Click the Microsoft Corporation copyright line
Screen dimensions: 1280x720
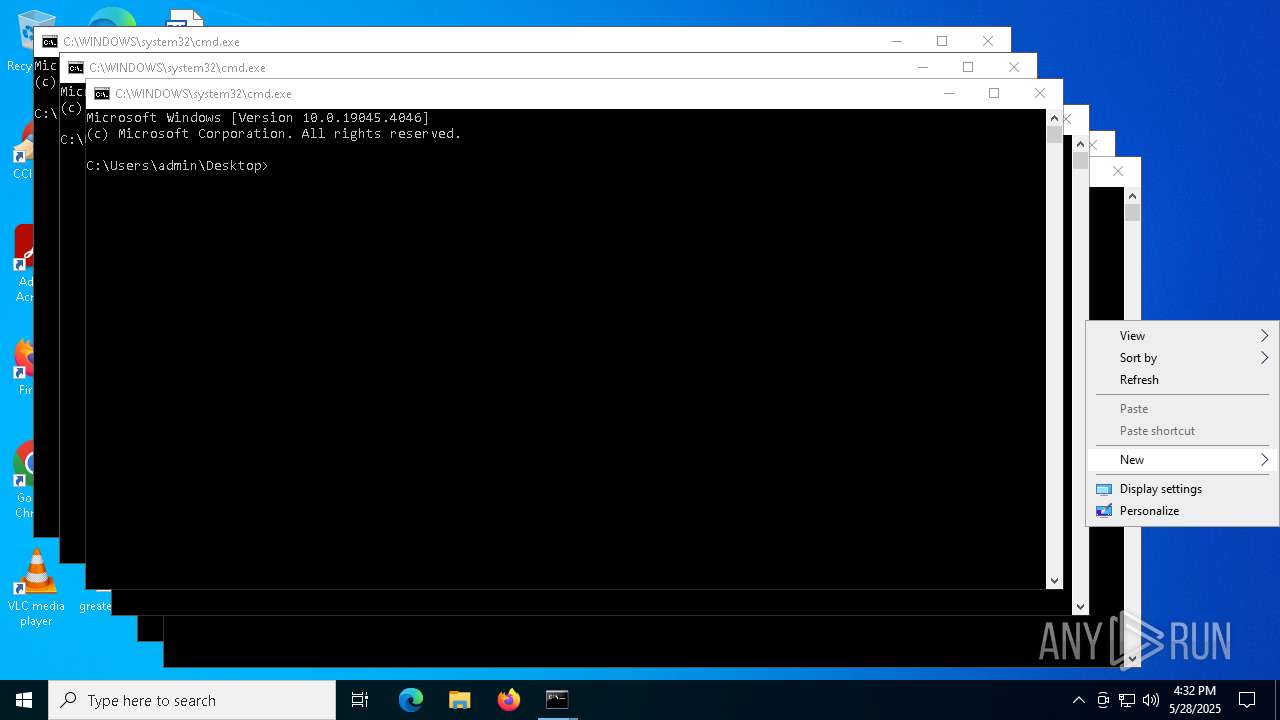pos(273,134)
